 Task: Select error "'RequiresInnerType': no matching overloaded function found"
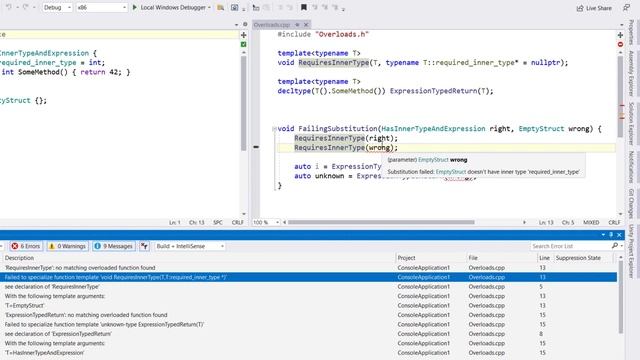click(x=309, y=268)
